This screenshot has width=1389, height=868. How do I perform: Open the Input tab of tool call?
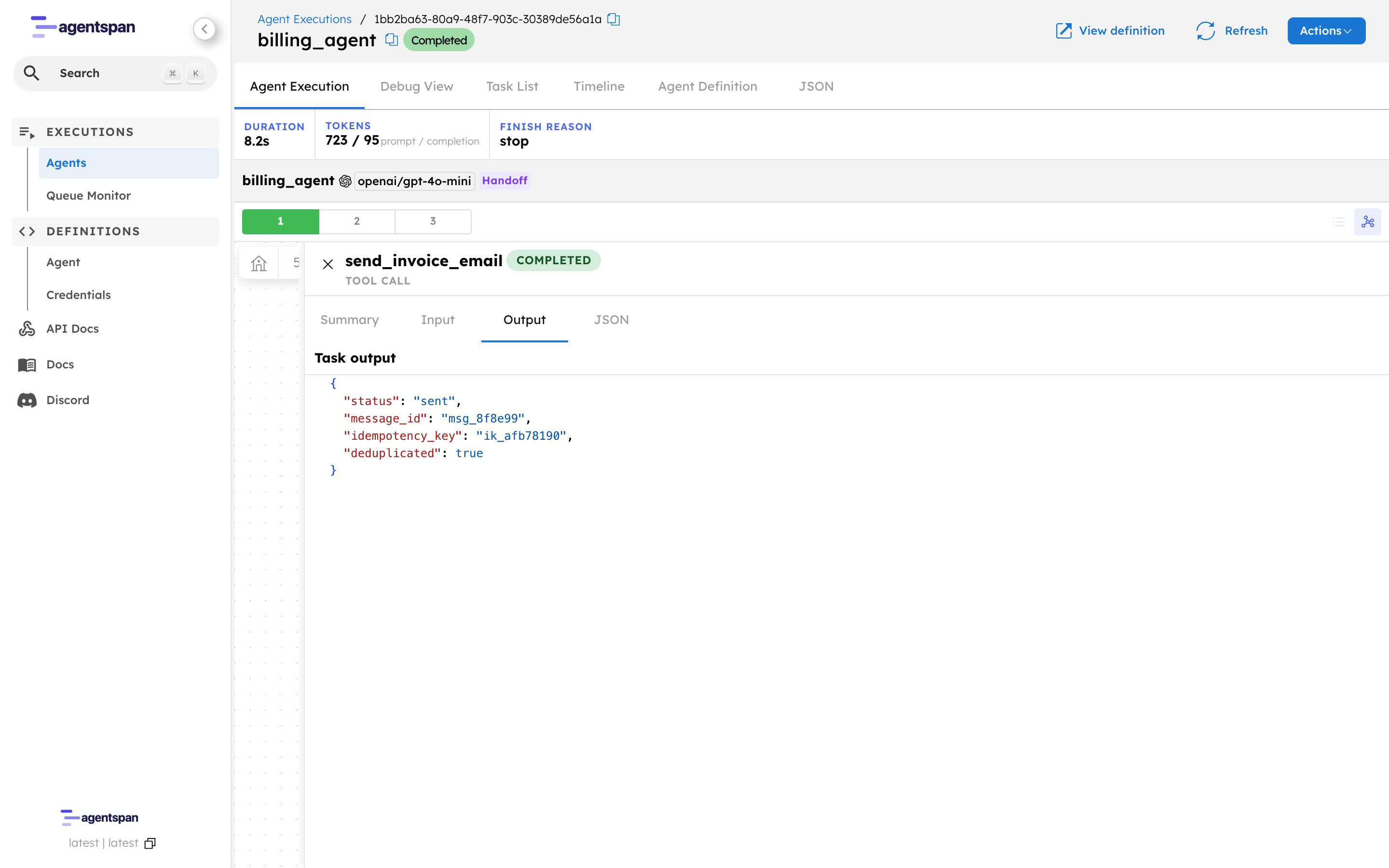click(x=437, y=320)
